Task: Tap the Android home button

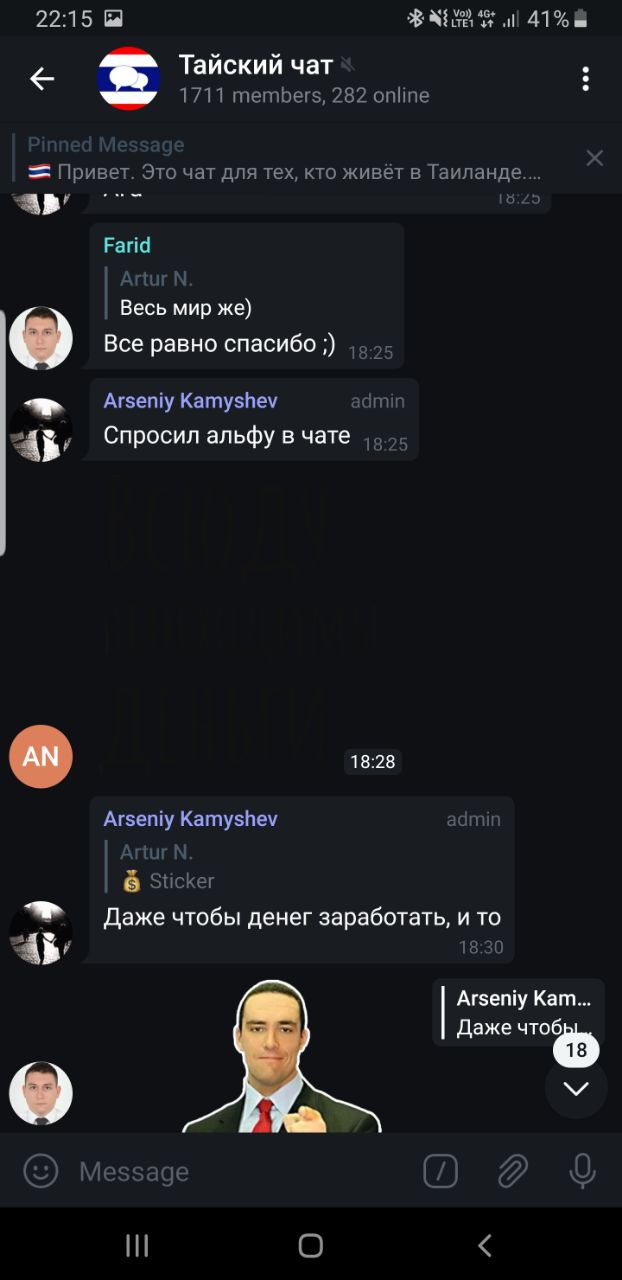Action: point(311,1245)
